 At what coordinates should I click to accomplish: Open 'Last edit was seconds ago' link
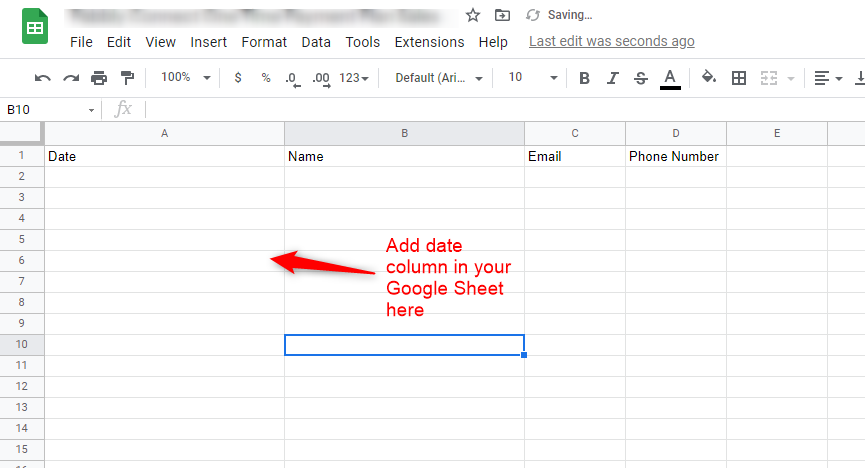pos(611,41)
